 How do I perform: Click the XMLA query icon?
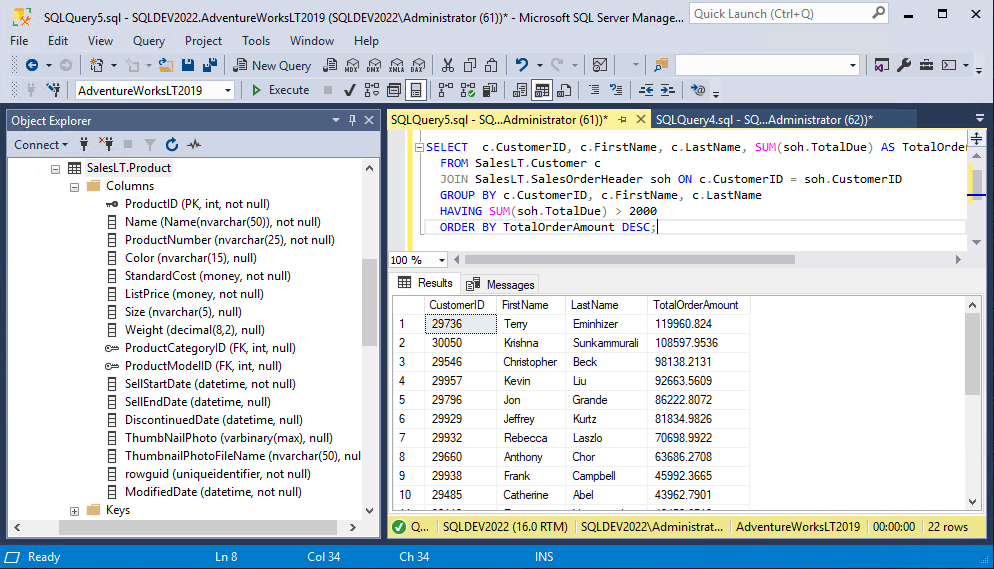click(x=396, y=65)
